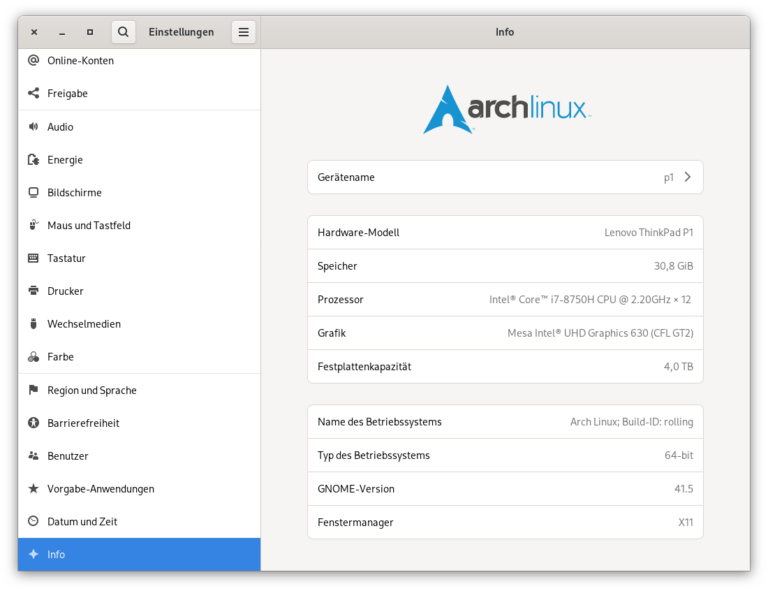Click the Info header title

coord(504,32)
